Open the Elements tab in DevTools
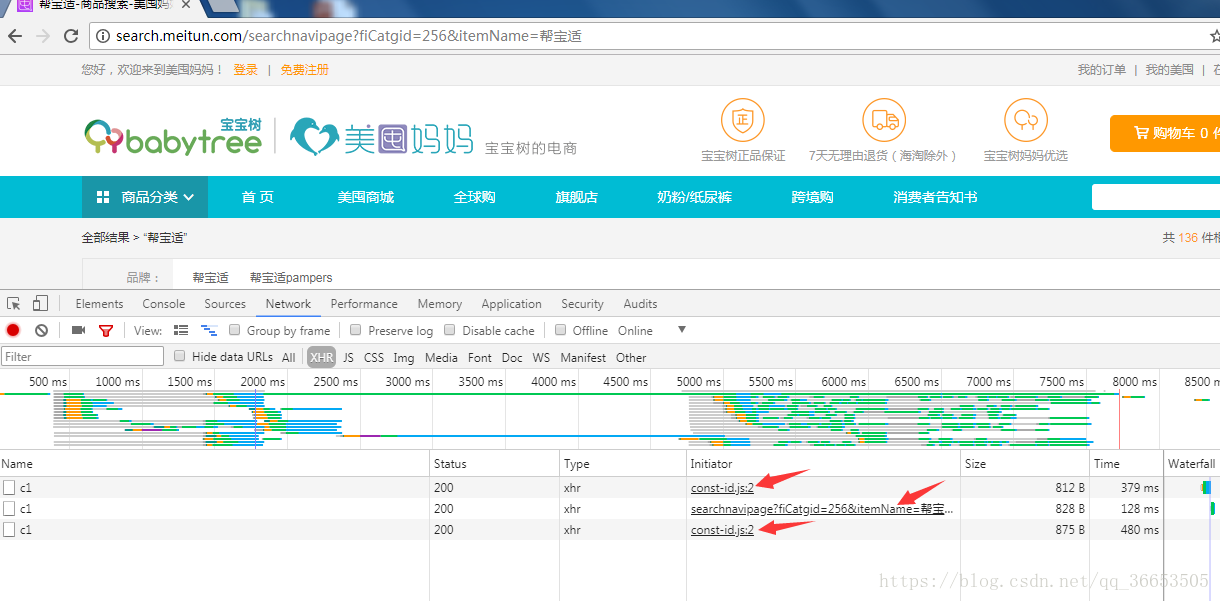This screenshot has height=601, width=1220. coord(99,304)
